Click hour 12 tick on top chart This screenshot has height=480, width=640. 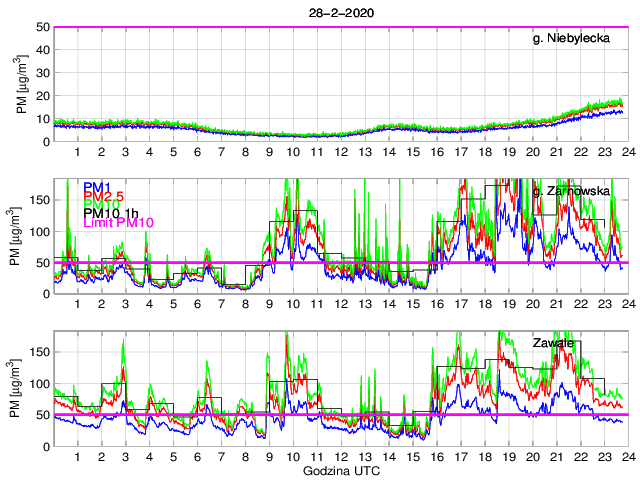pyautogui.click(x=341, y=152)
